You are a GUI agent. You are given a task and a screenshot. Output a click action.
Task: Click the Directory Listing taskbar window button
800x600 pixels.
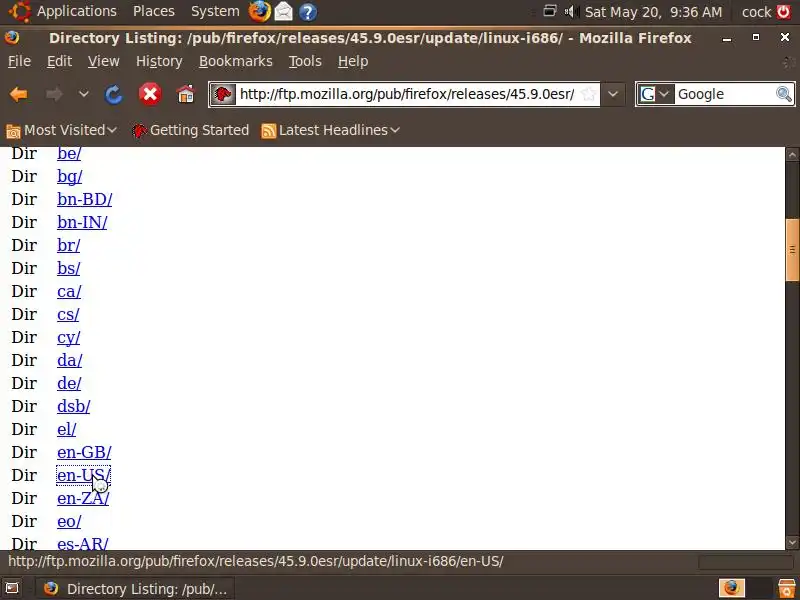coord(135,589)
